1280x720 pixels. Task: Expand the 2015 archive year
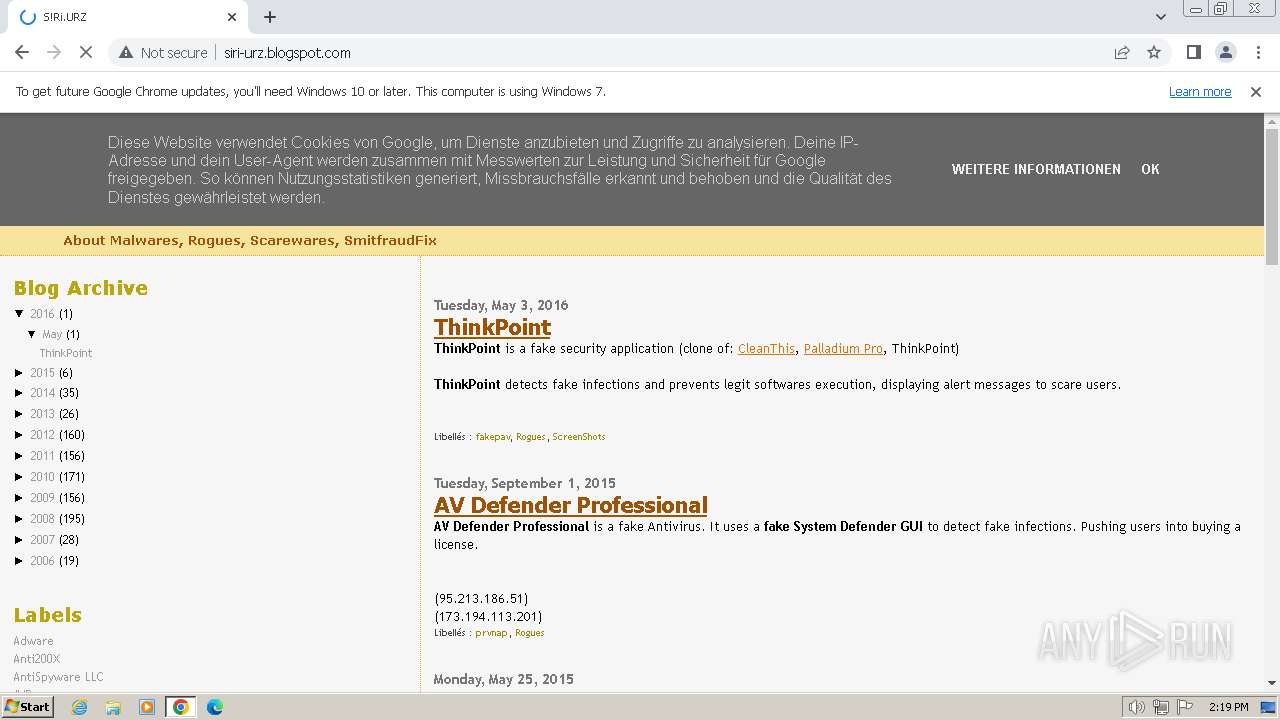(19, 373)
